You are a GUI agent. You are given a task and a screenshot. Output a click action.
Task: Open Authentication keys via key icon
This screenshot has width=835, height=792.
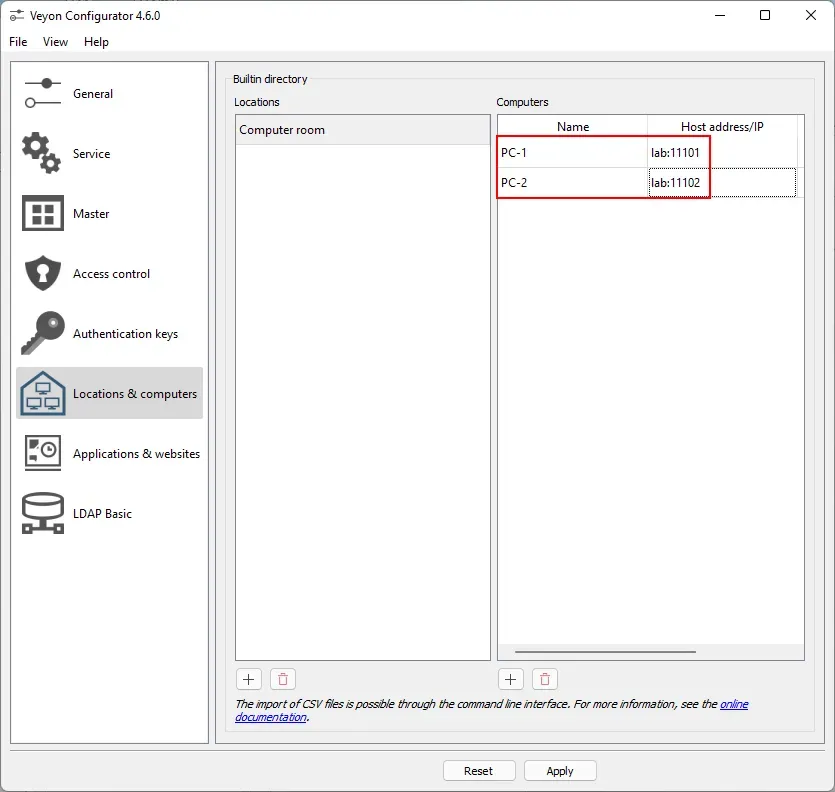tap(43, 333)
